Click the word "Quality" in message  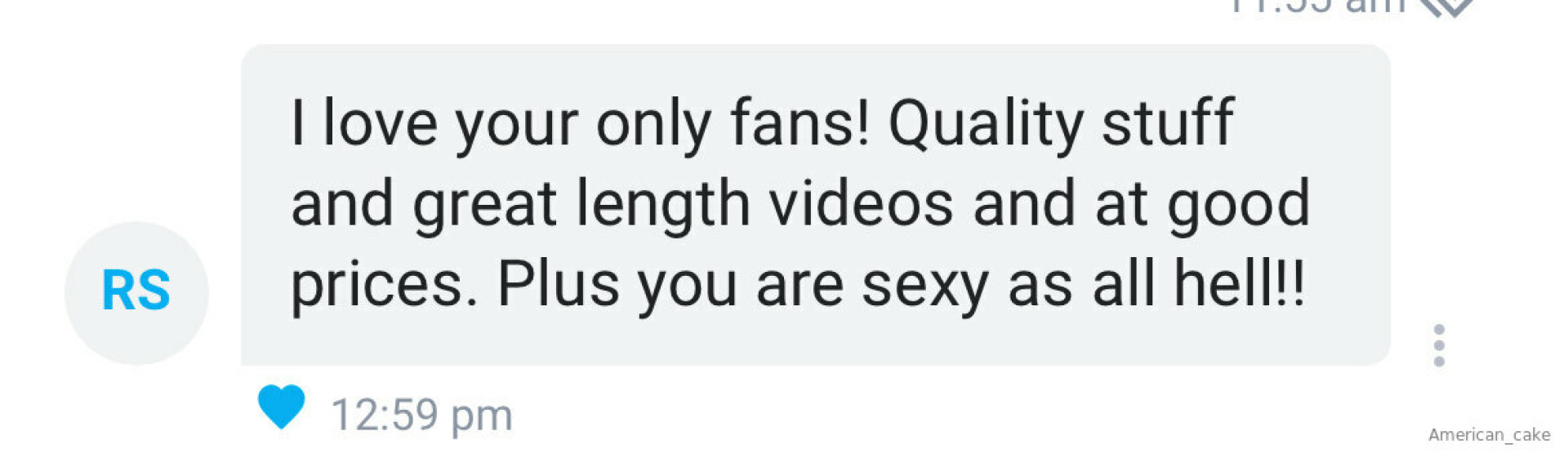coord(986,125)
